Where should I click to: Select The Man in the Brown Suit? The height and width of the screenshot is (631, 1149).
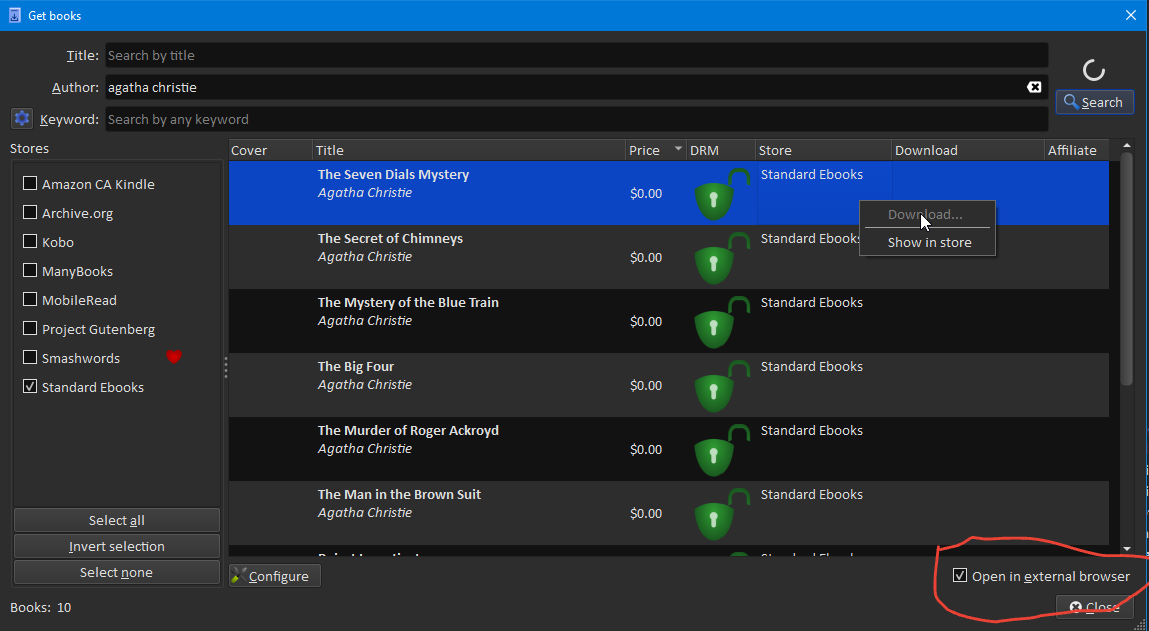pyautogui.click(x=668, y=512)
